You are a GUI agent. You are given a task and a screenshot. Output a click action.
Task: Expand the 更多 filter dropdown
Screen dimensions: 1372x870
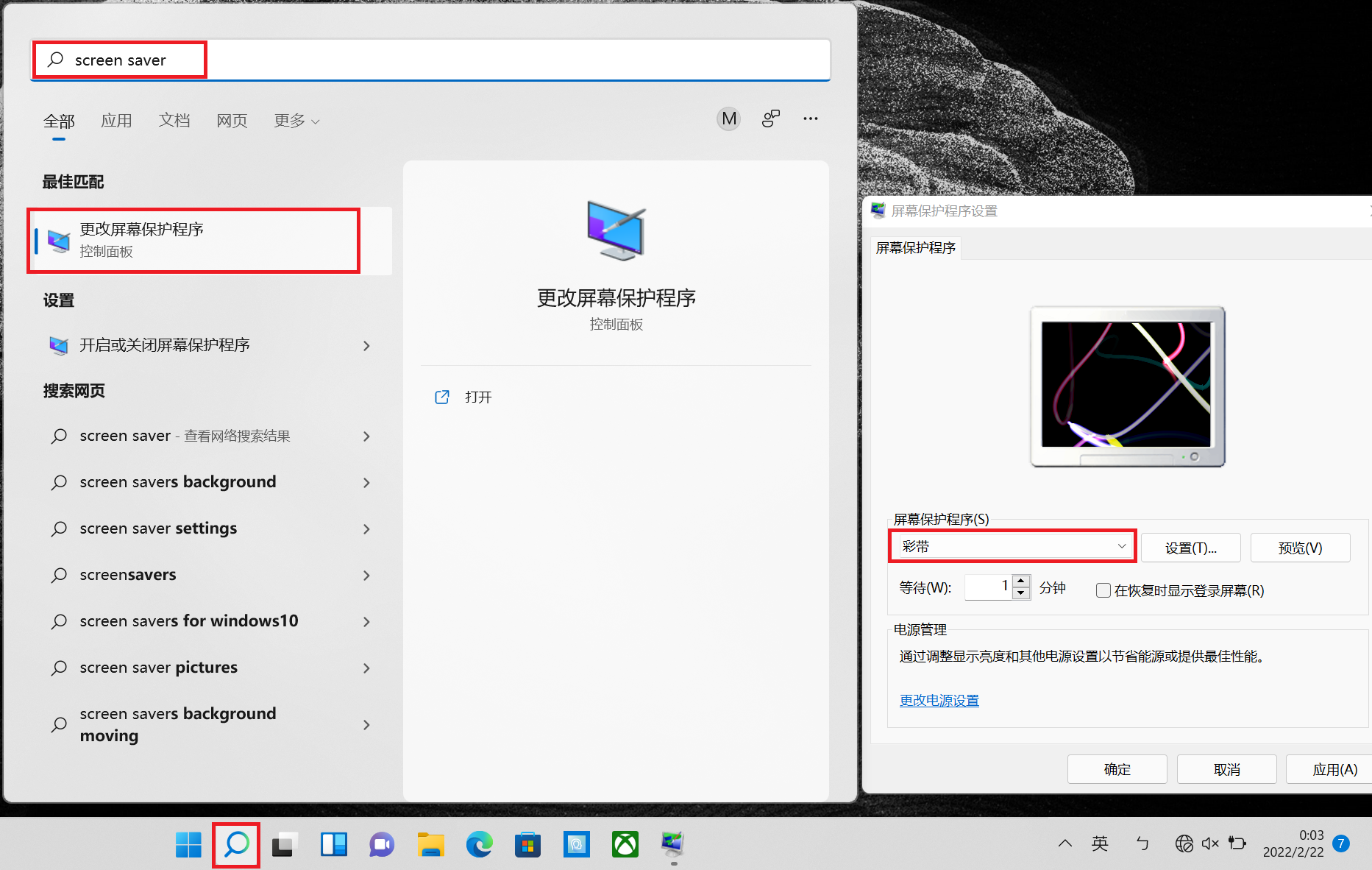click(x=296, y=121)
